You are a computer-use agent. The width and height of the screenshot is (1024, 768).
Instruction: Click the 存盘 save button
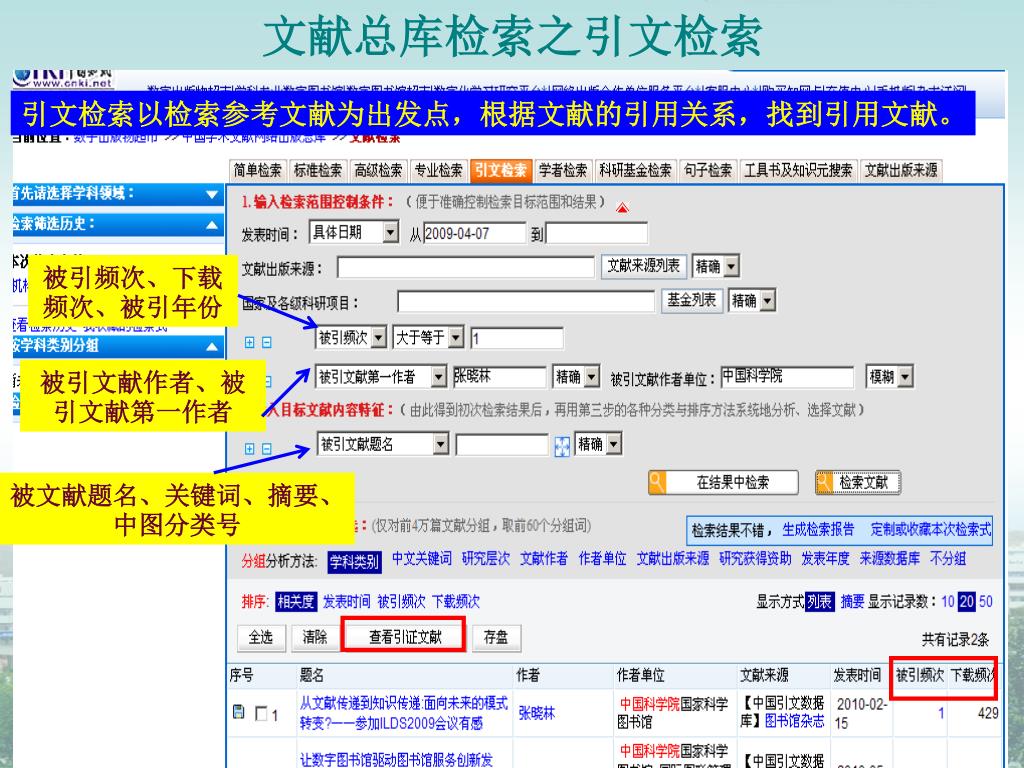(496, 637)
